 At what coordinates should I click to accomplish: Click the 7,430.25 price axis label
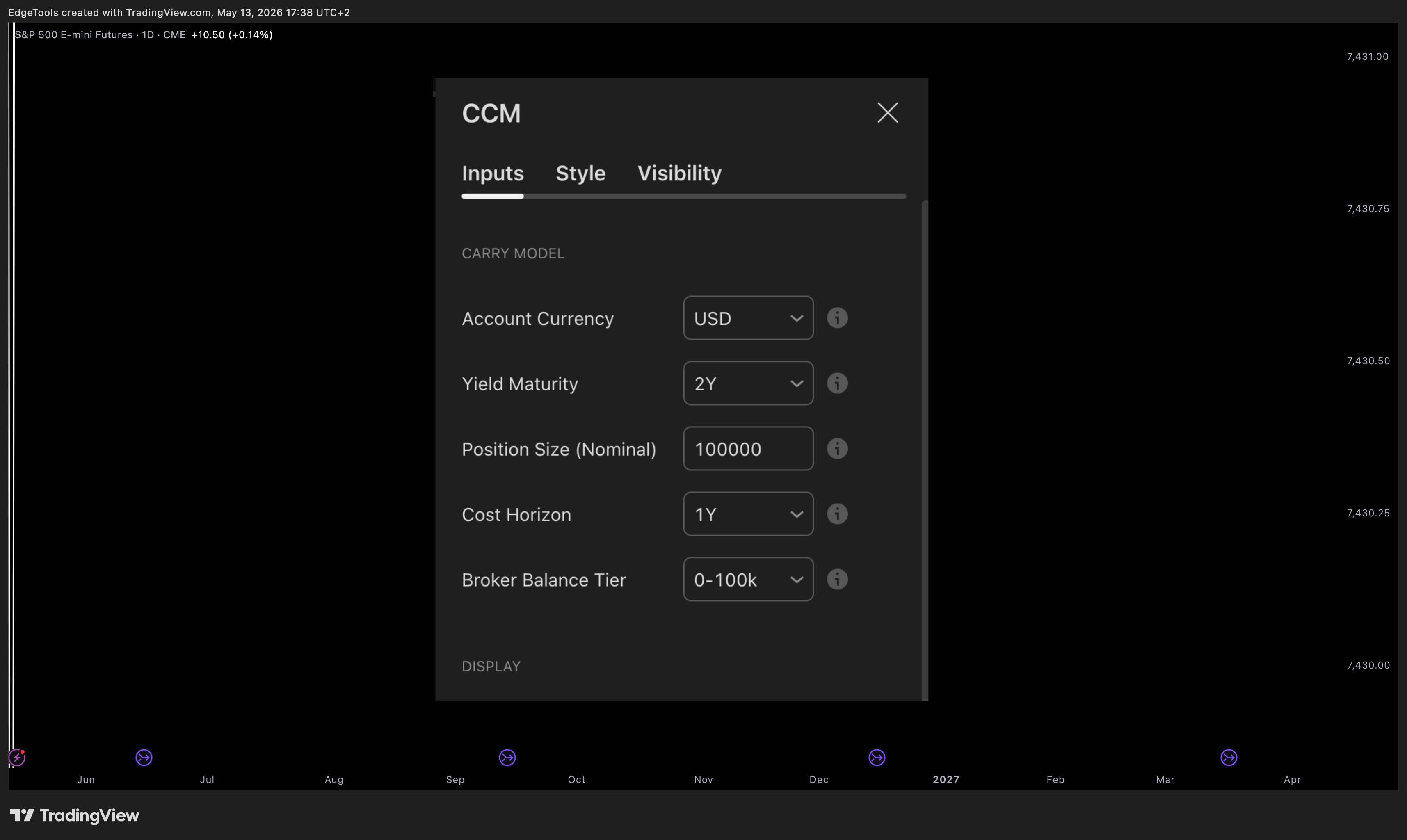1368,514
